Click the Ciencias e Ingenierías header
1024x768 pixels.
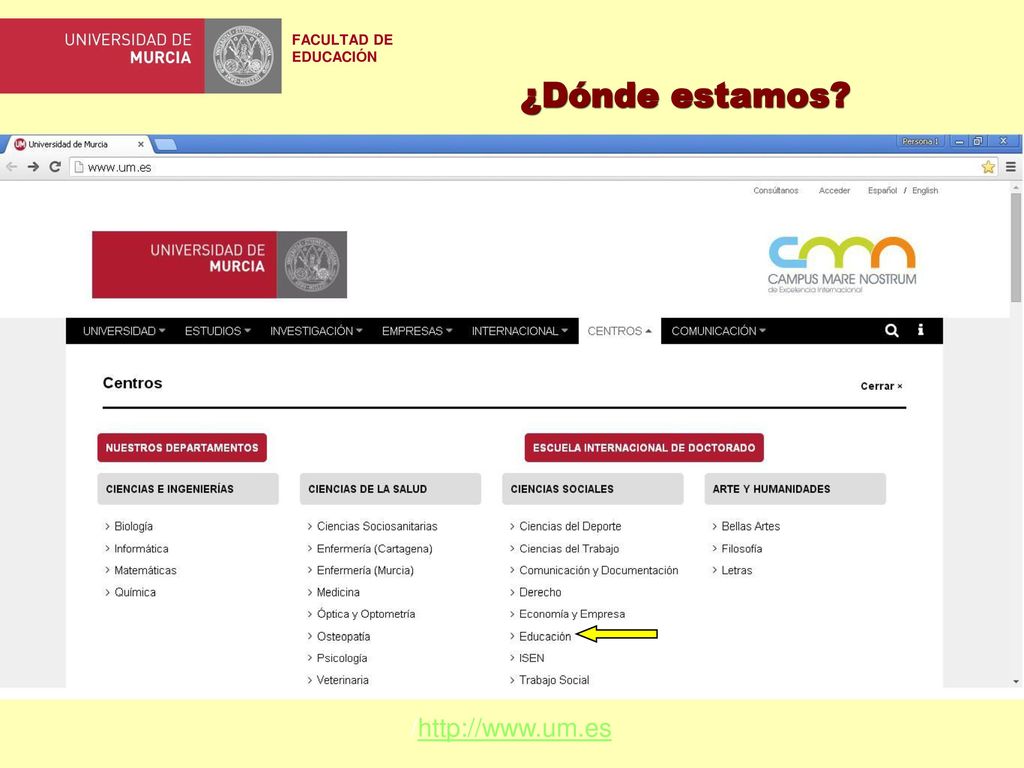pyautogui.click(x=188, y=488)
